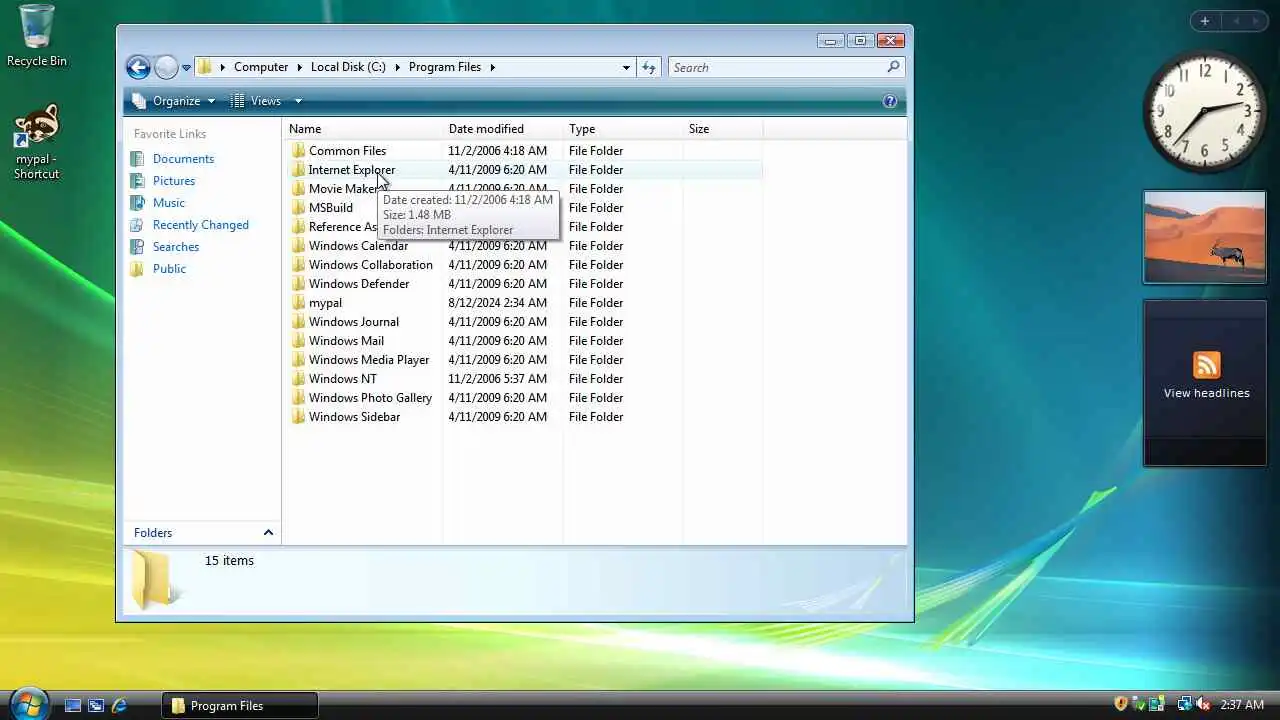Open the Recycle Bin desktop icon
The height and width of the screenshot is (720, 1280).
pos(37,36)
